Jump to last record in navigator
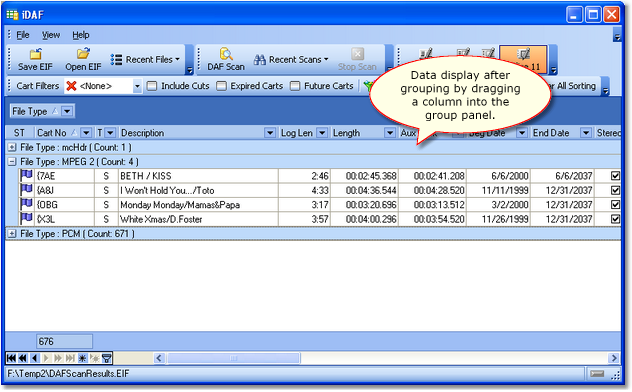Screen dimensions: 632x392 [x=70, y=358]
